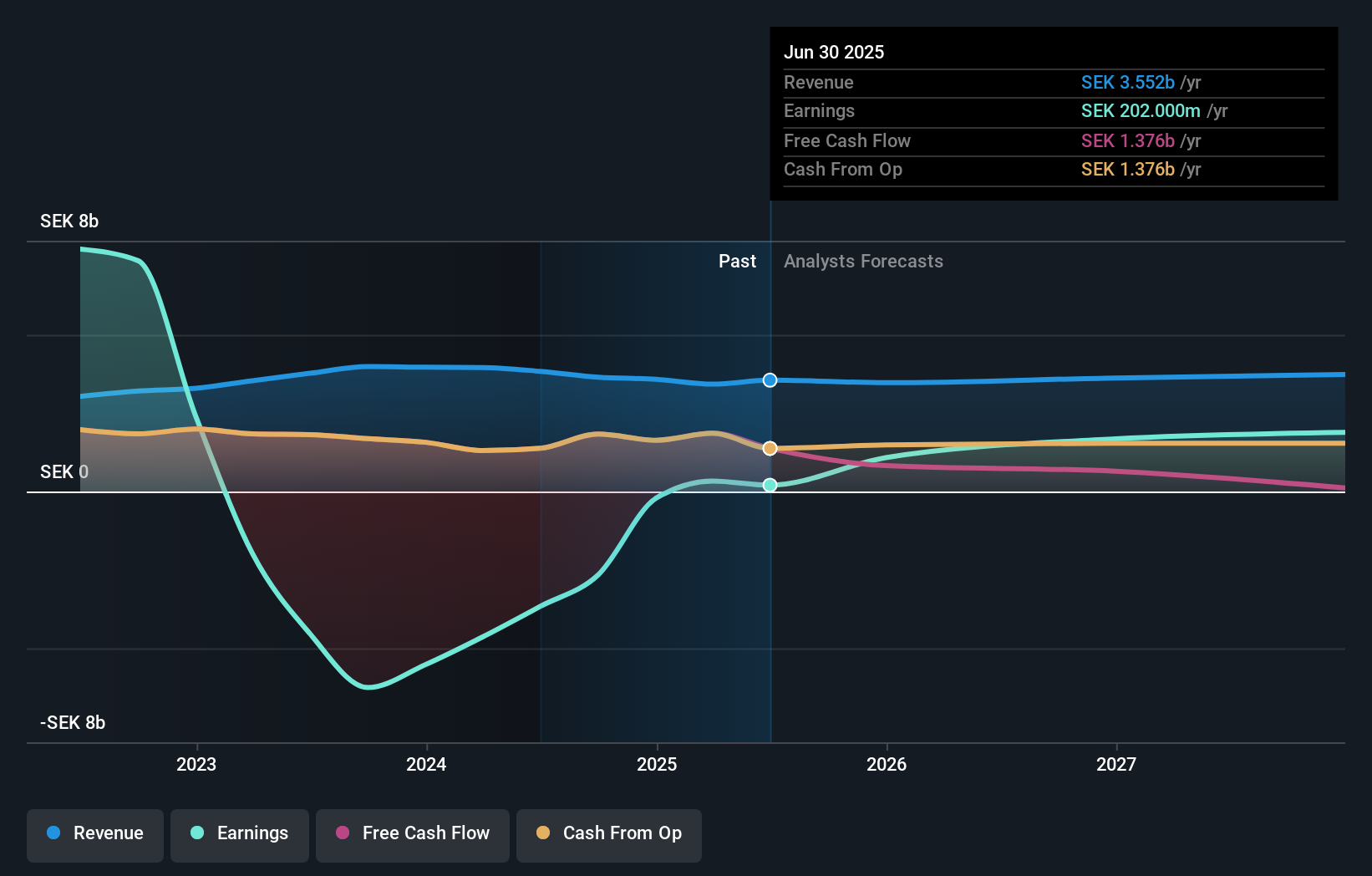Screen dimensions: 1372x876
Task: Click the Earnings tooltip row label
Action: click(820, 111)
